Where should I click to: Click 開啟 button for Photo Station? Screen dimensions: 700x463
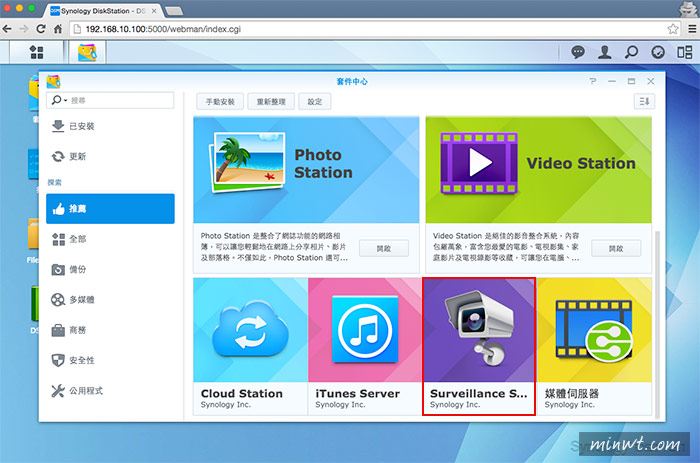[384, 248]
